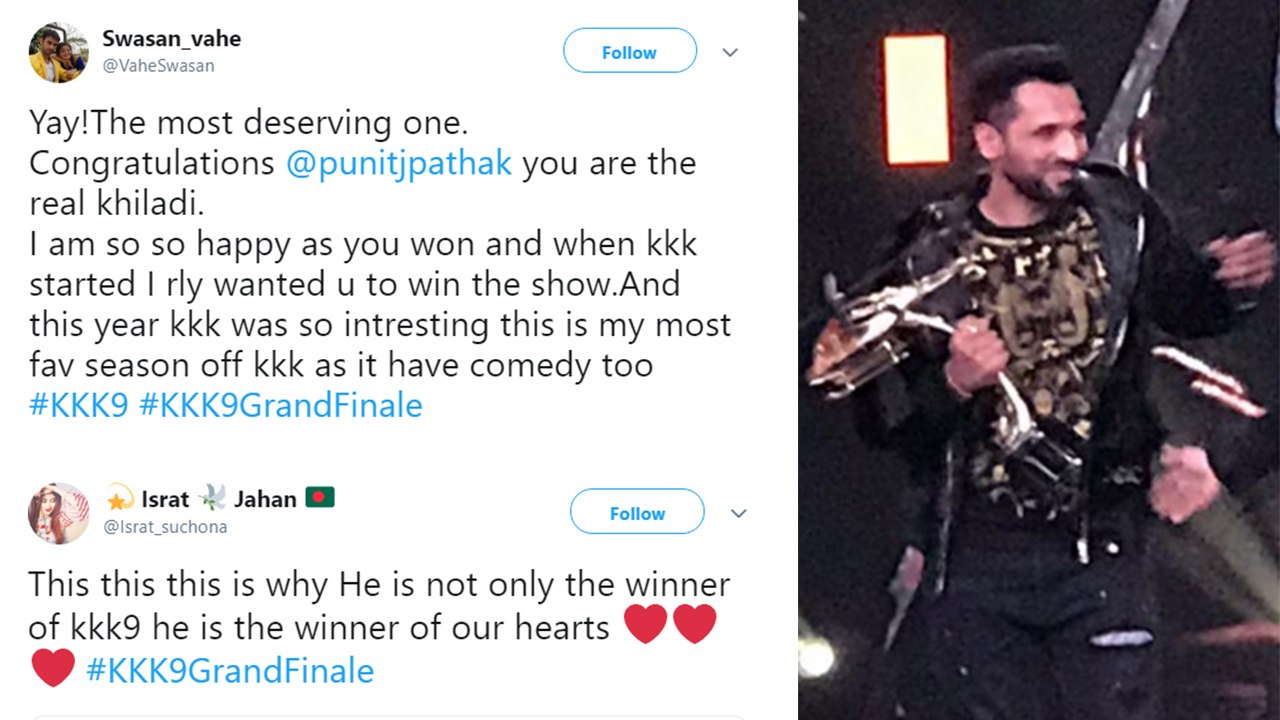Click the @Israt_suchona handle
The height and width of the screenshot is (720, 1280).
pos(165,527)
